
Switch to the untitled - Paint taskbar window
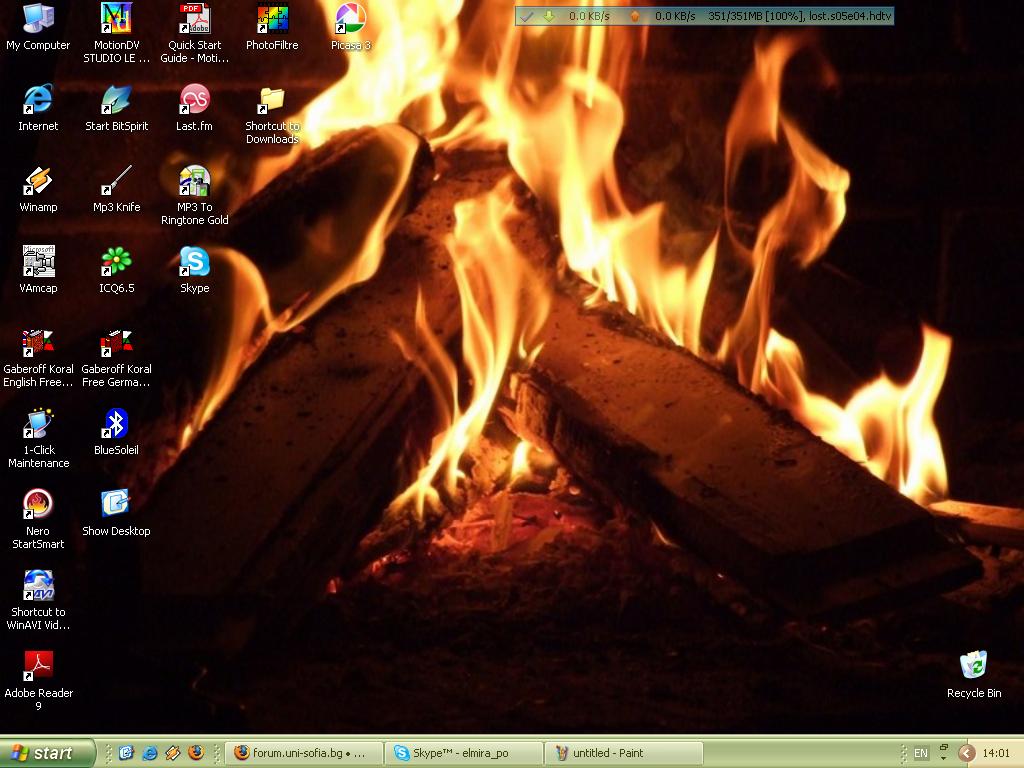tap(625, 753)
